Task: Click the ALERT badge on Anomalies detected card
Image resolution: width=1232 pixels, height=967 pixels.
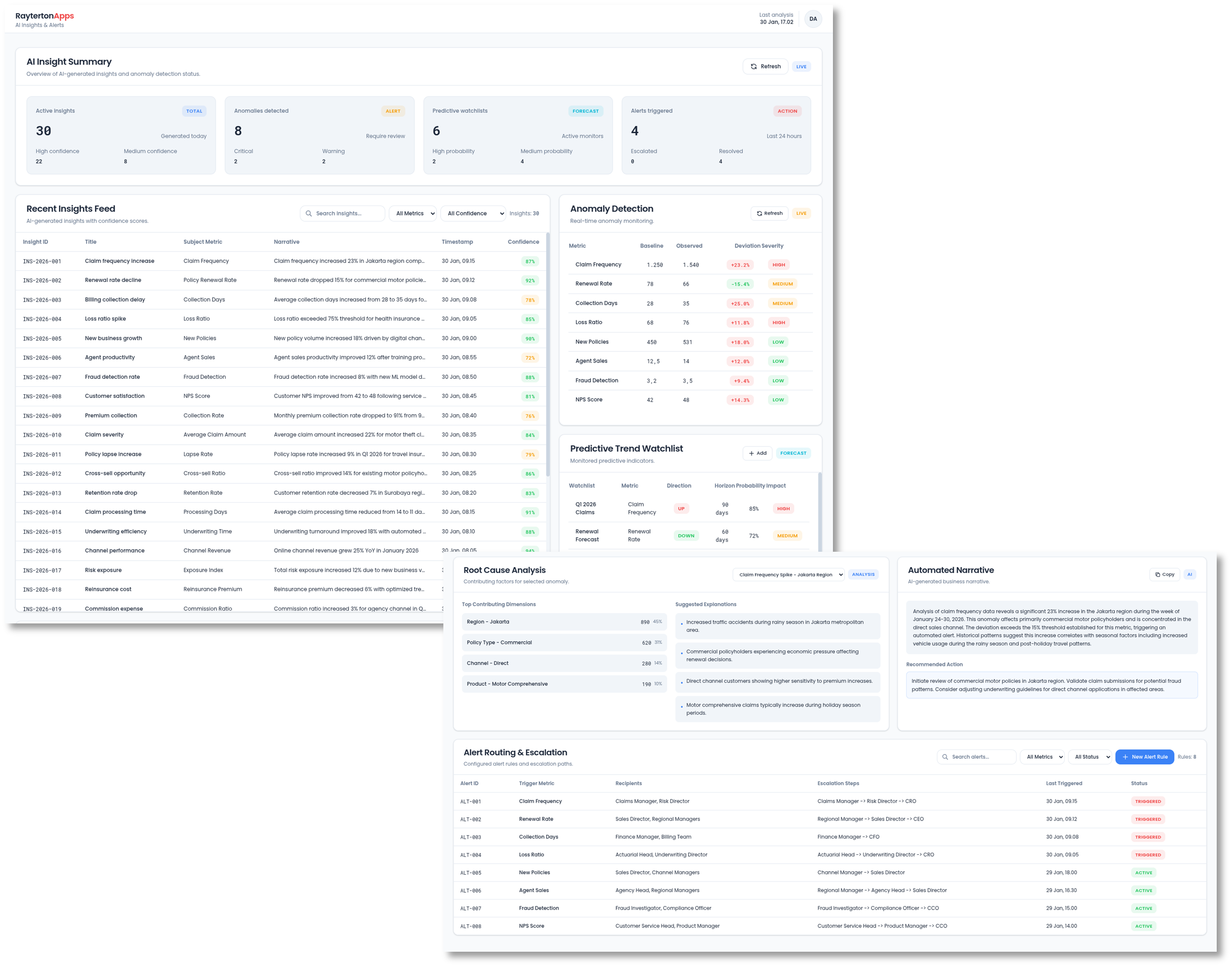Action: pos(393,111)
